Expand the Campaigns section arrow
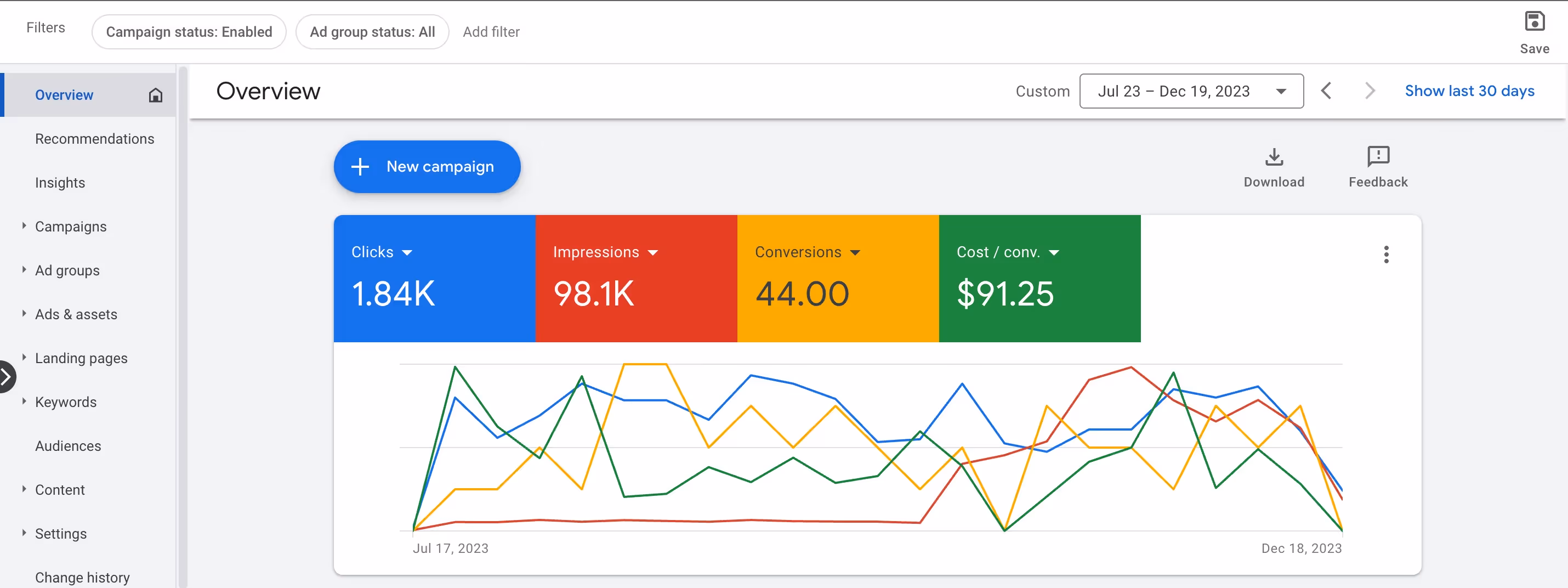The height and width of the screenshot is (588, 1568). tap(24, 226)
